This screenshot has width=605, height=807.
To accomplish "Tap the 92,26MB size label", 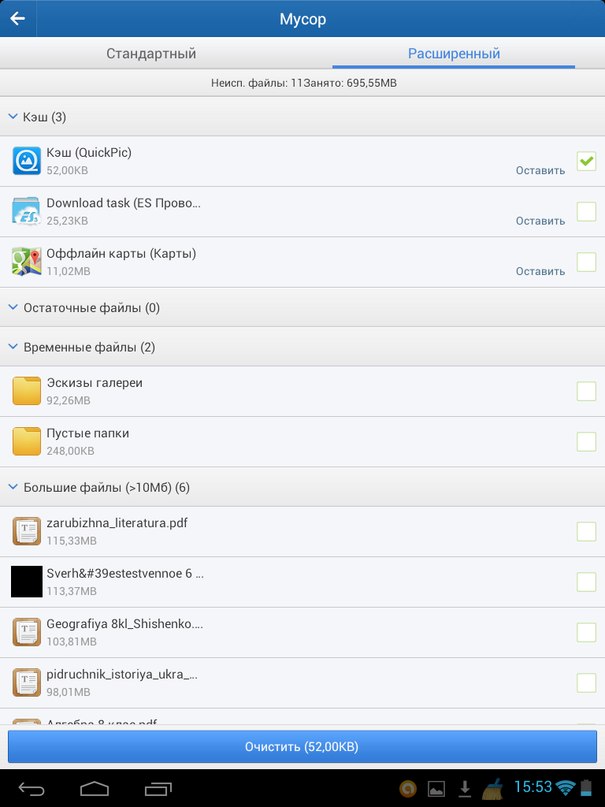I will pos(68,400).
